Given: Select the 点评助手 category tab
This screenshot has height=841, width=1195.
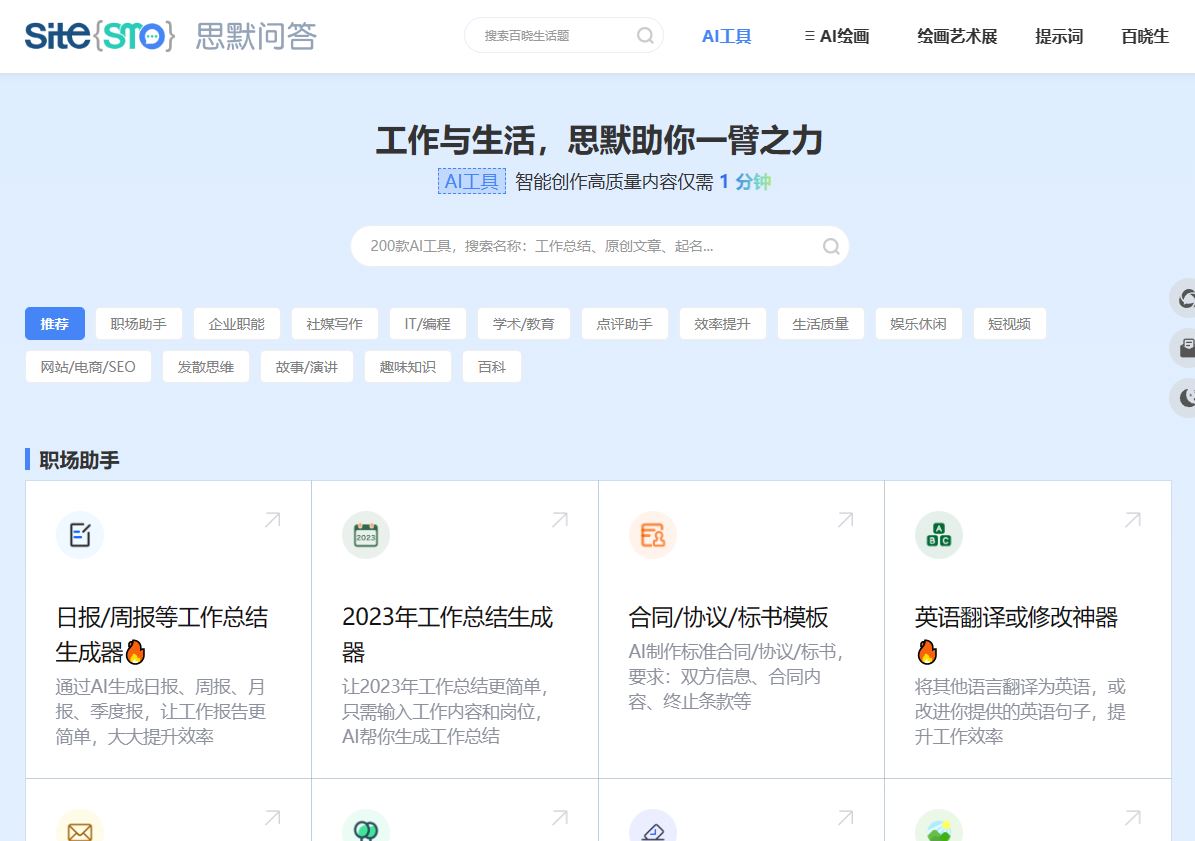Looking at the screenshot, I should [x=625, y=324].
